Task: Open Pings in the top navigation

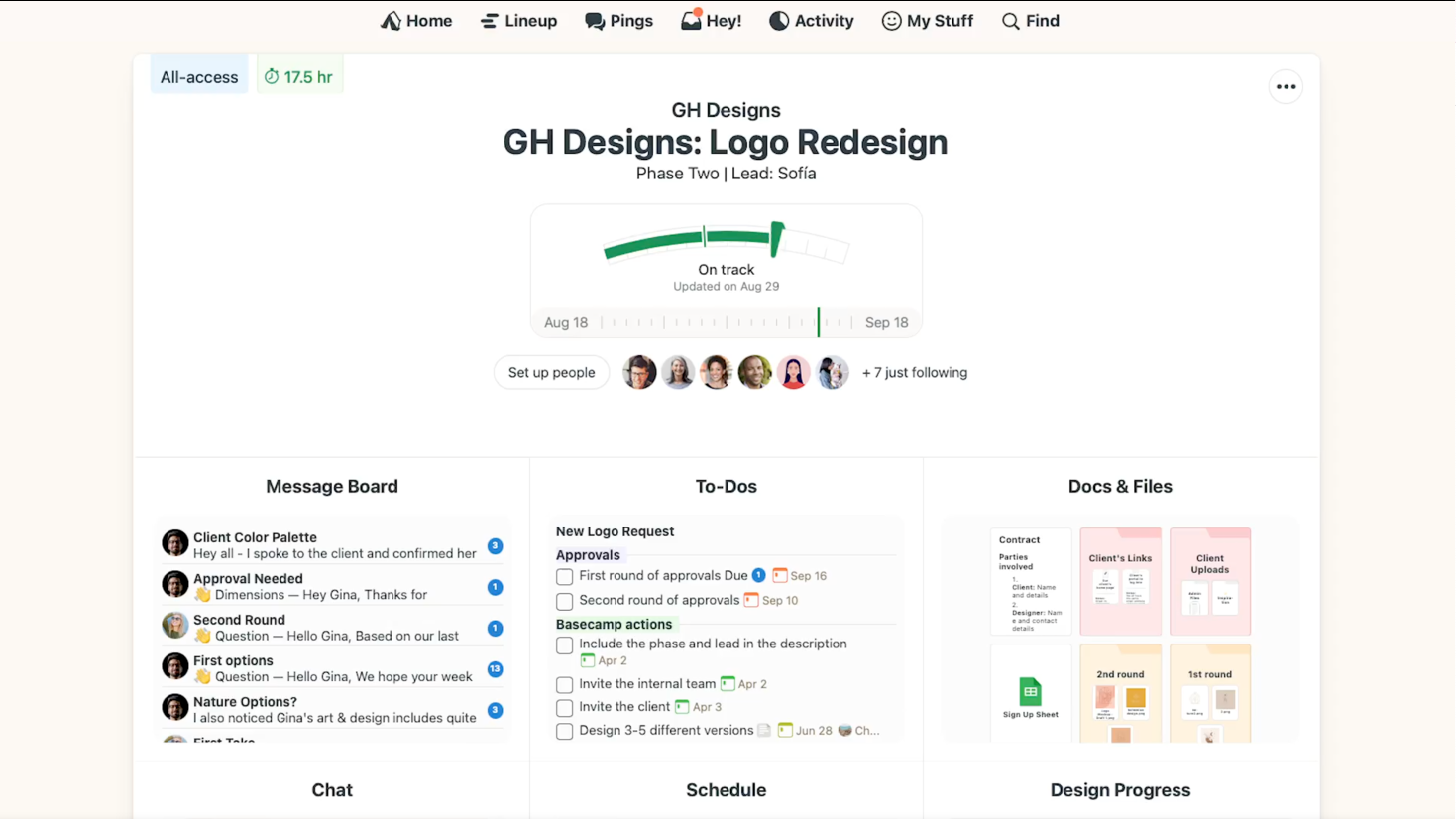Action: click(618, 21)
